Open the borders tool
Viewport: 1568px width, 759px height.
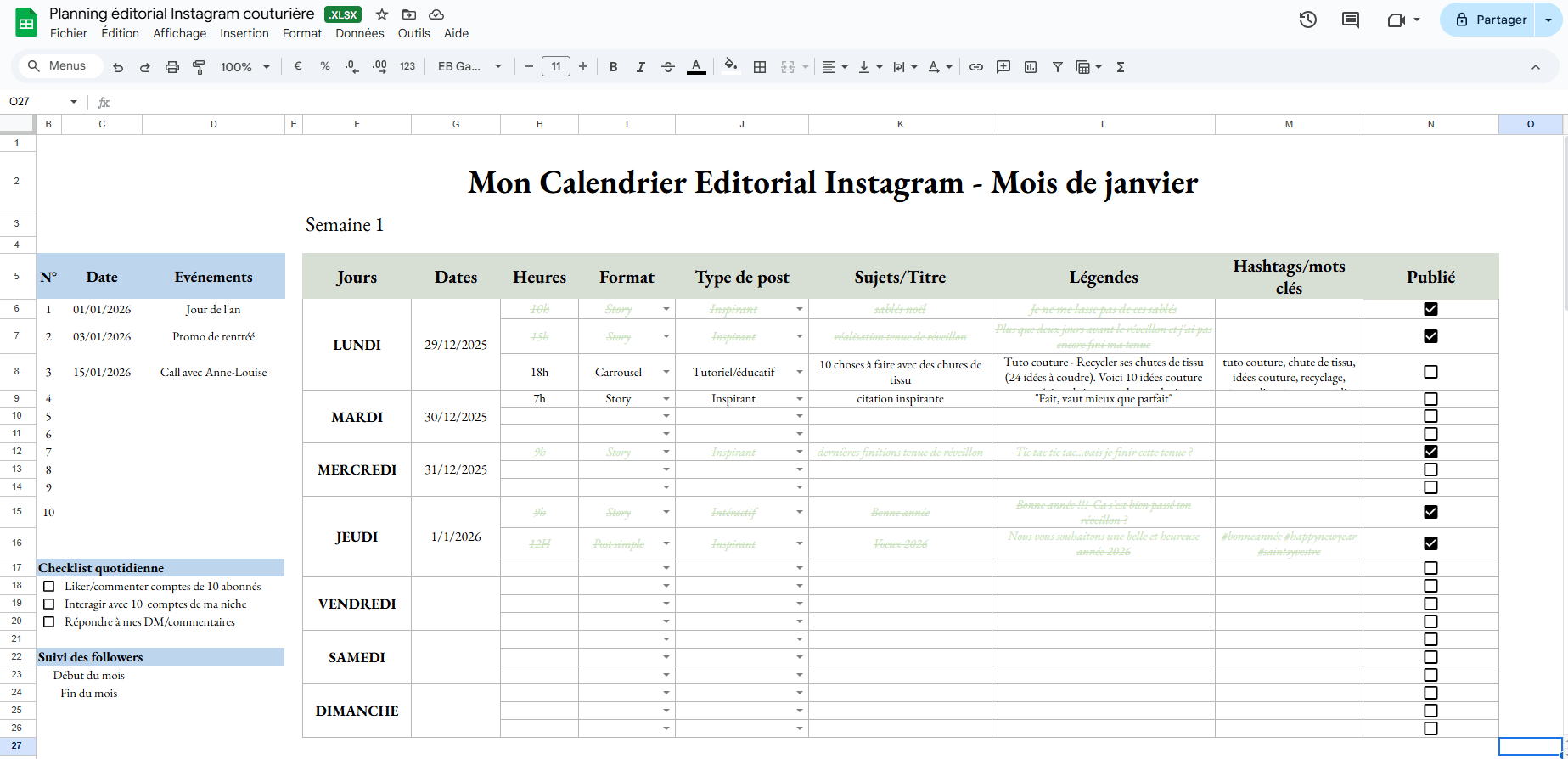coord(760,67)
